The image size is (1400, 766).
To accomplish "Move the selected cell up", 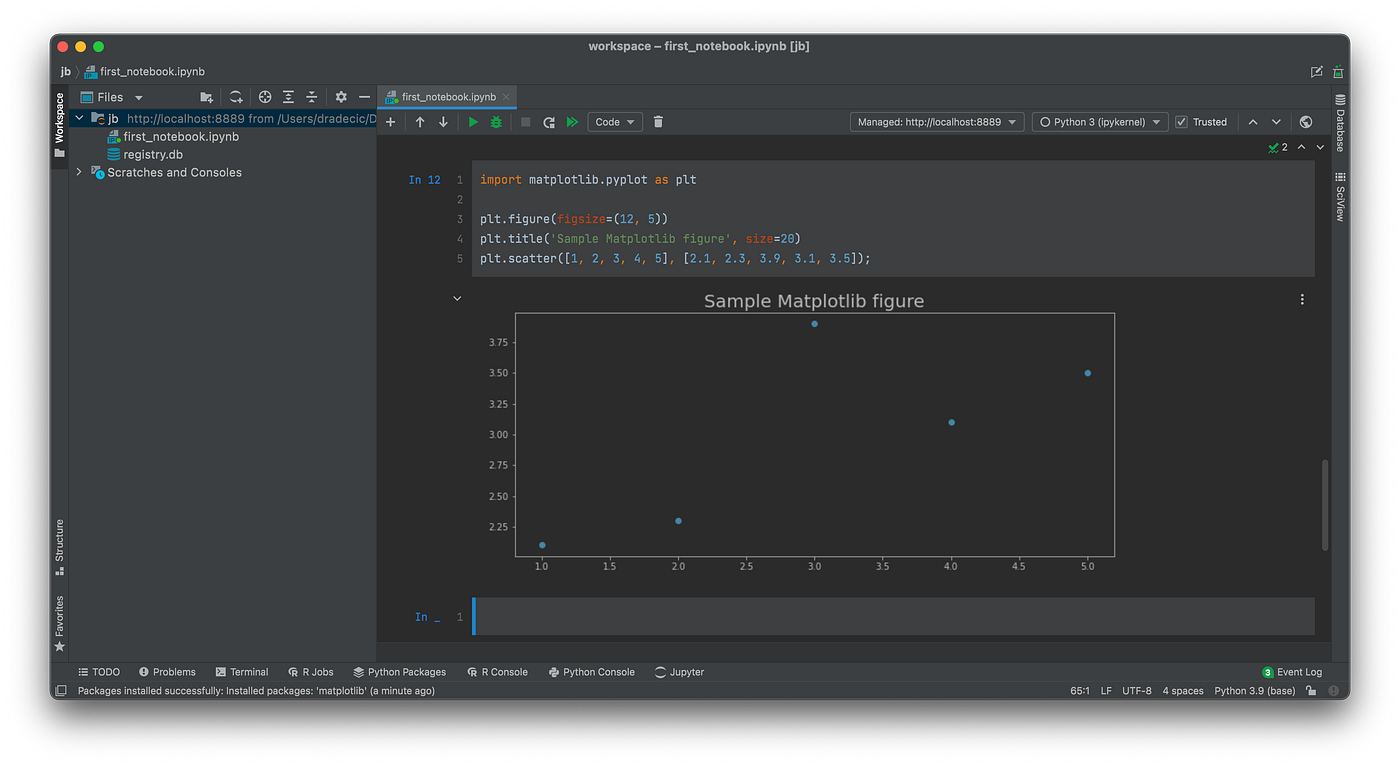I will click(x=419, y=121).
